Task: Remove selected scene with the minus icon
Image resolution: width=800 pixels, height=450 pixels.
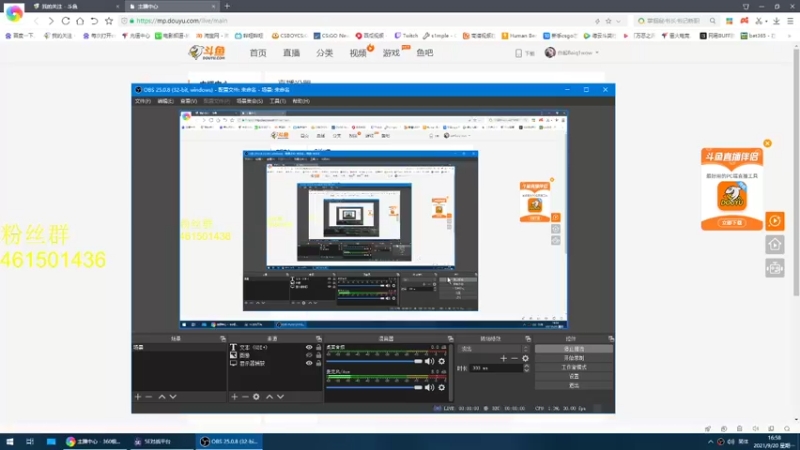Action: pyautogui.click(x=148, y=396)
